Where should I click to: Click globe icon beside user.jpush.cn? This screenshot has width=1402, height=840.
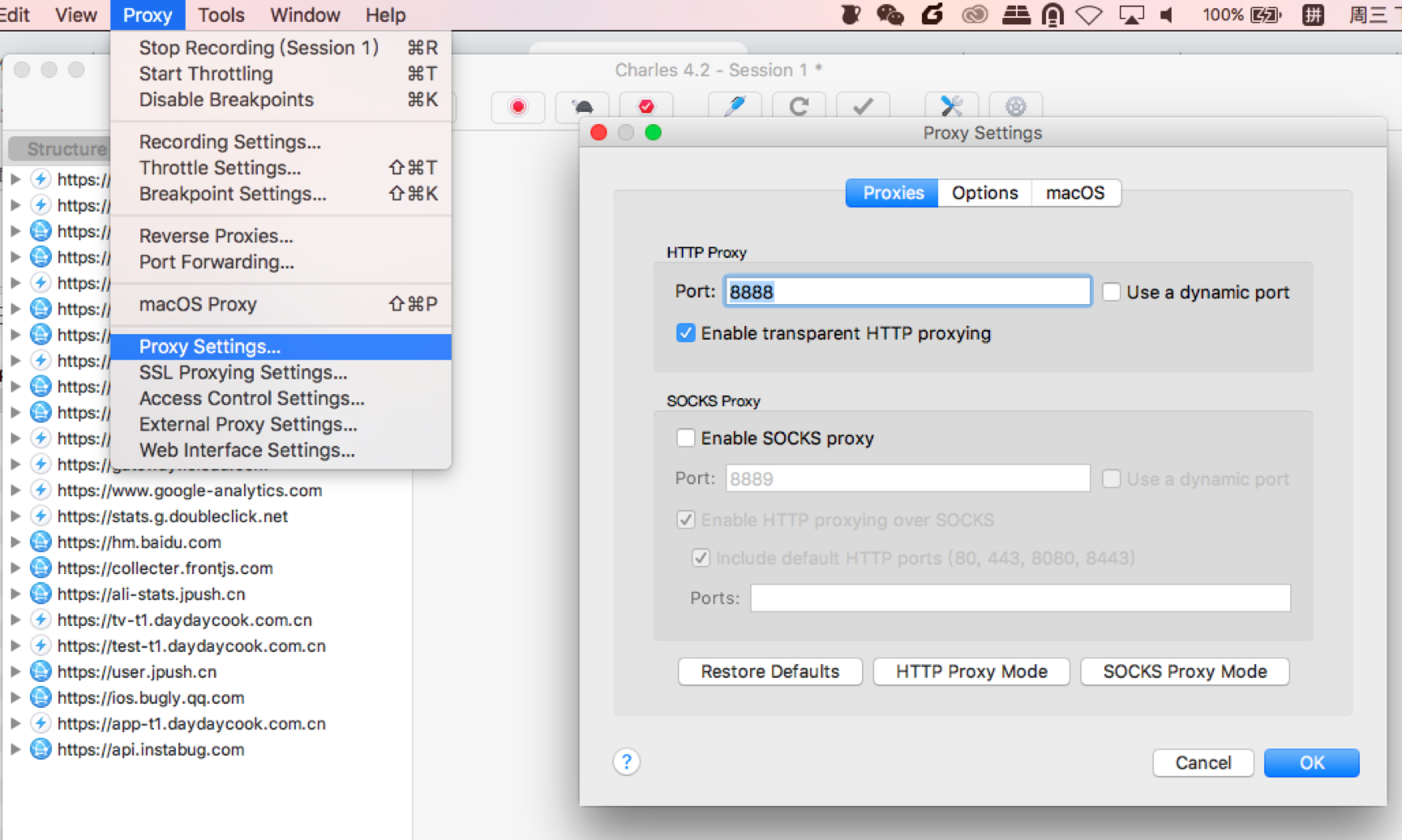41,671
